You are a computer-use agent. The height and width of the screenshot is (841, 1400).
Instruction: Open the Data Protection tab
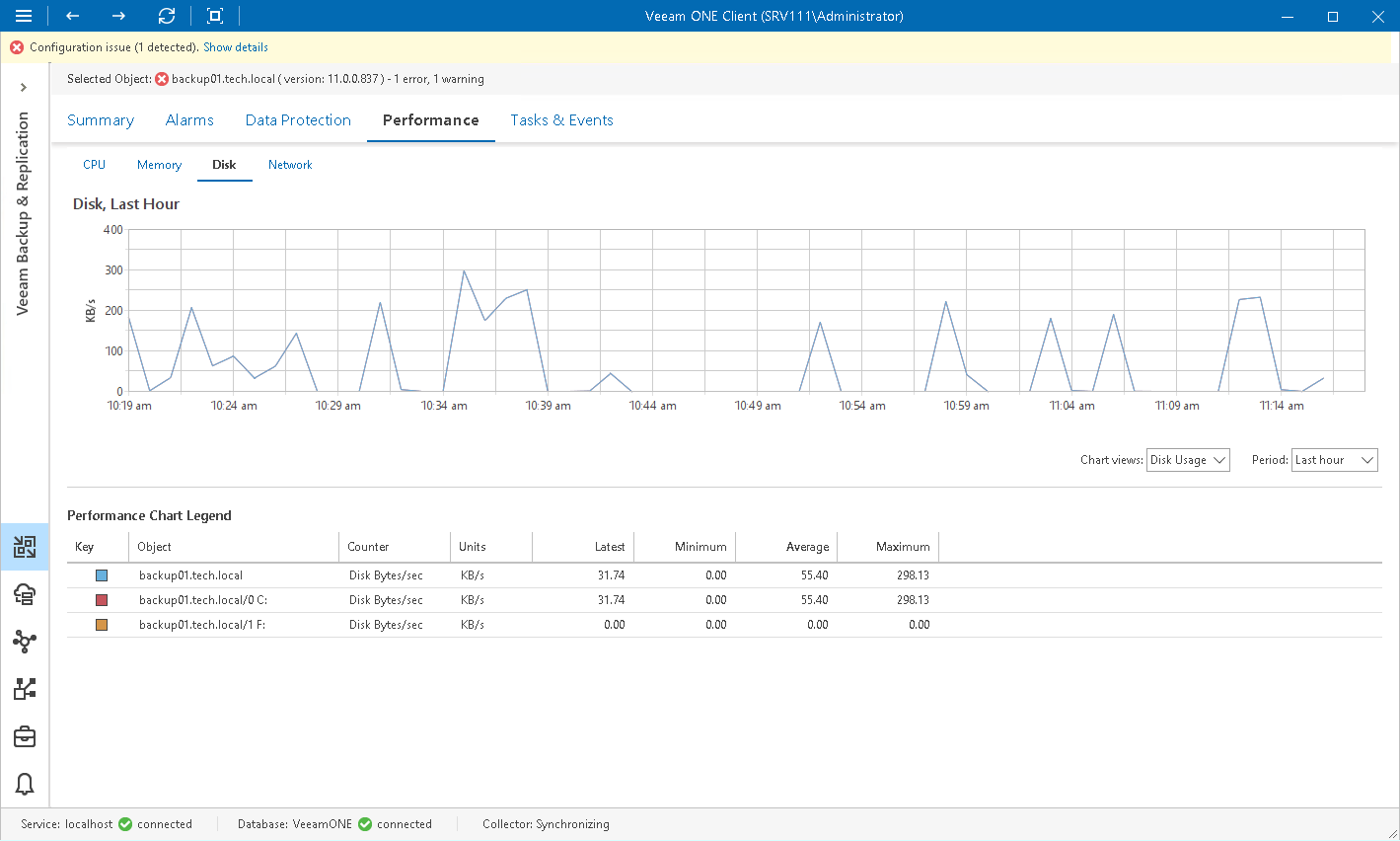tap(298, 120)
